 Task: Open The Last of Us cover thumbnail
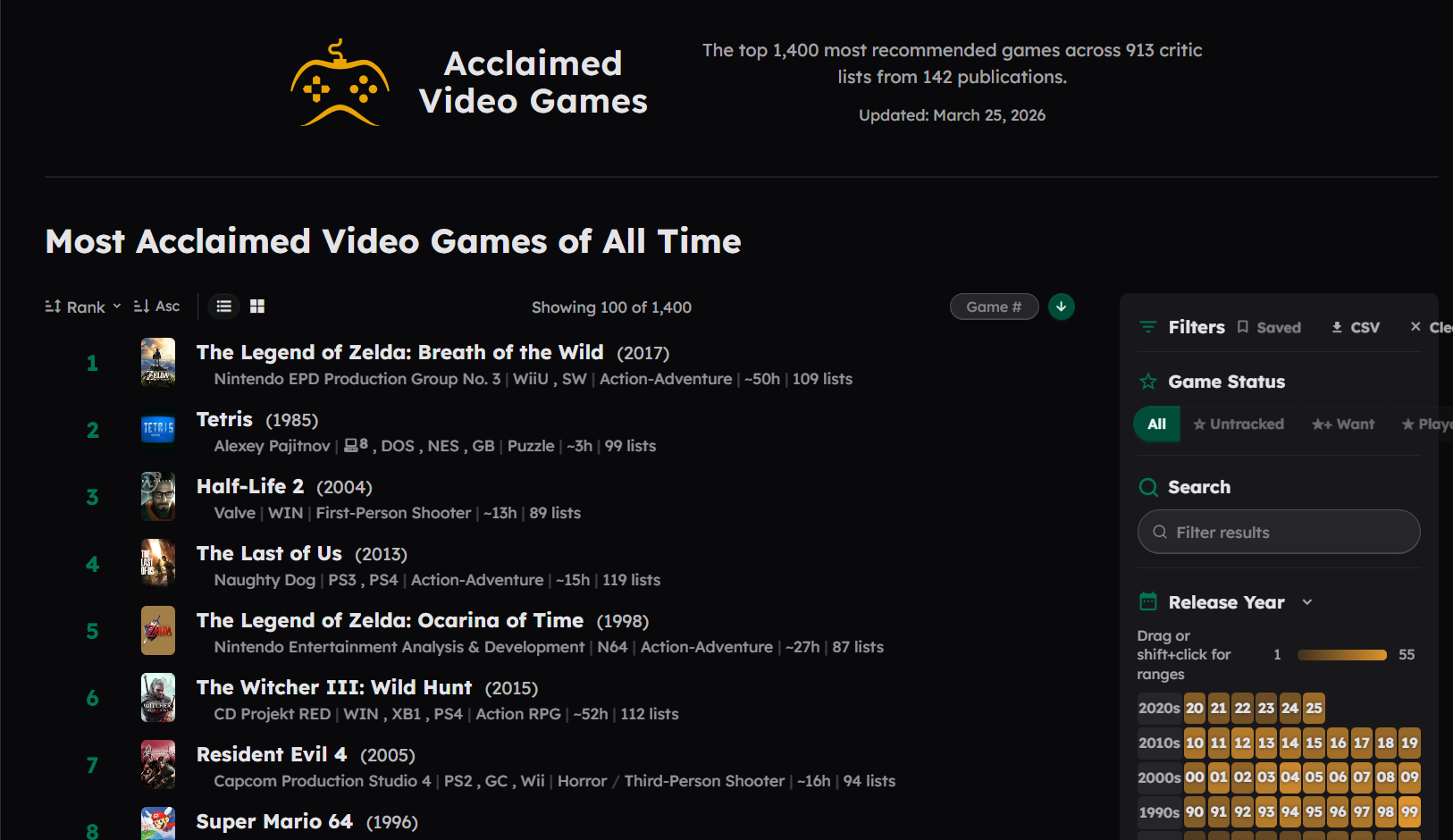pyautogui.click(x=158, y=563)
